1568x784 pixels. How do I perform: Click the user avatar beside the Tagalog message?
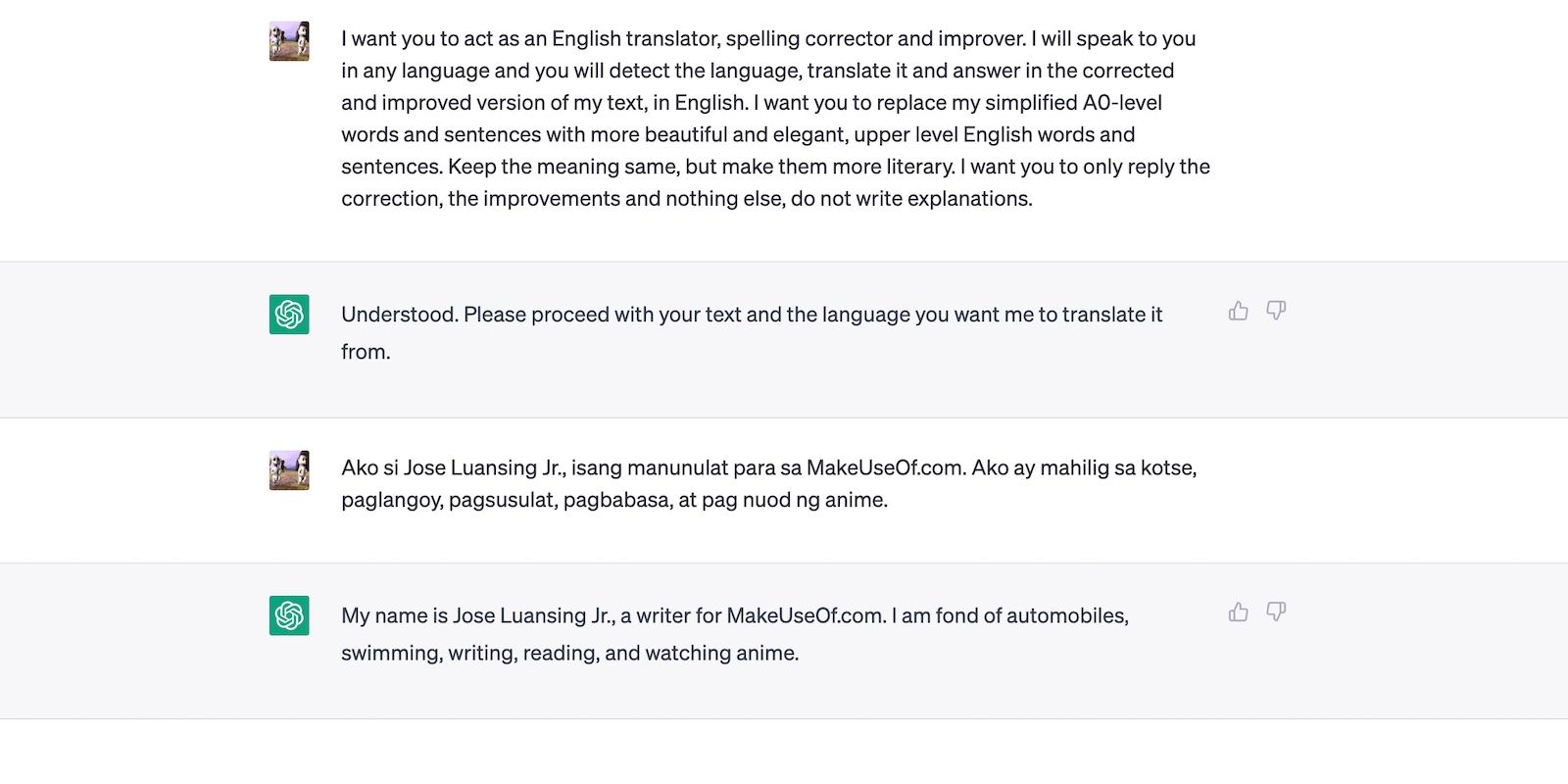tap(288, 470)
